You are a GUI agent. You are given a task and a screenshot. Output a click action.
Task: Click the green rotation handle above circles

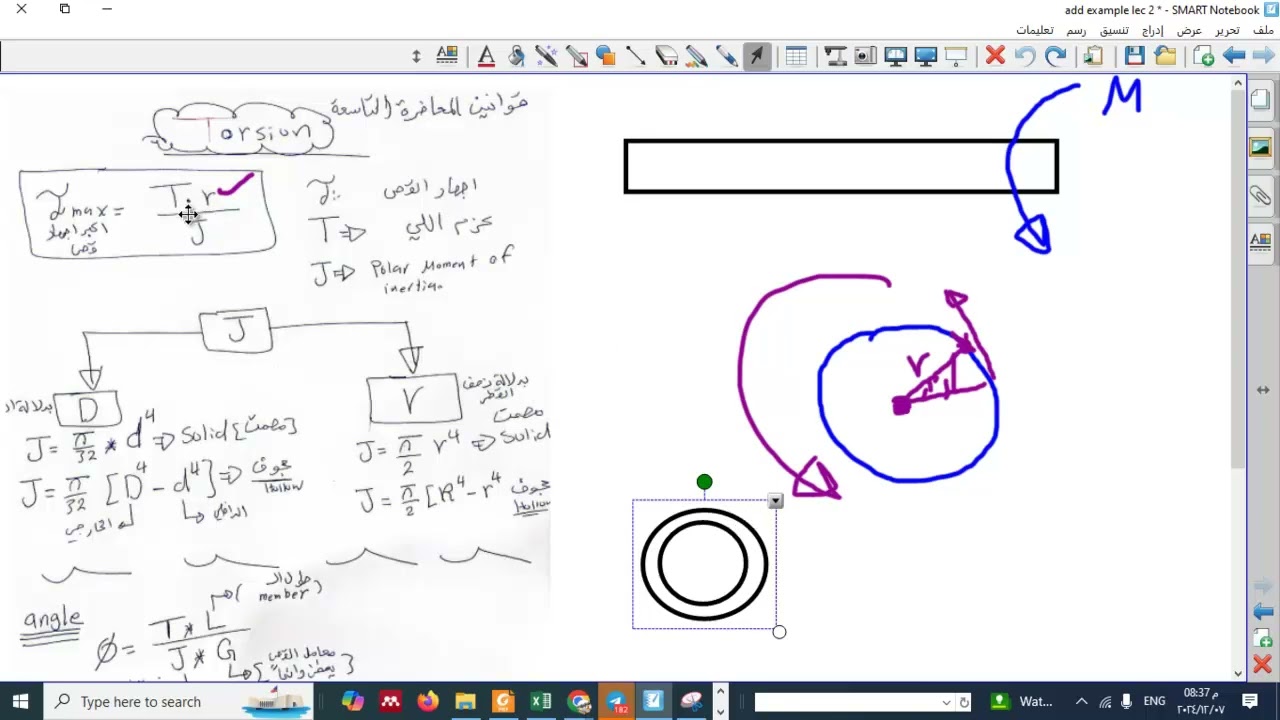click(705, 483)
